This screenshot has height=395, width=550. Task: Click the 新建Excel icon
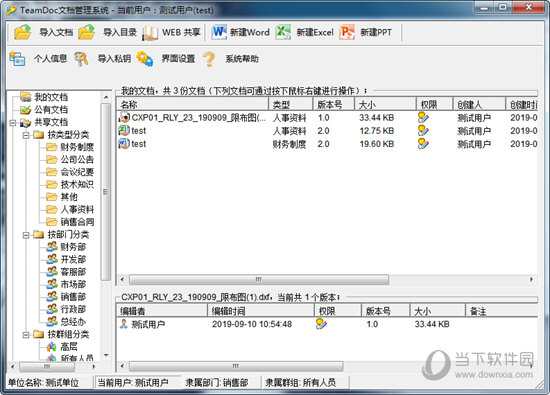[x=283, y=32]
